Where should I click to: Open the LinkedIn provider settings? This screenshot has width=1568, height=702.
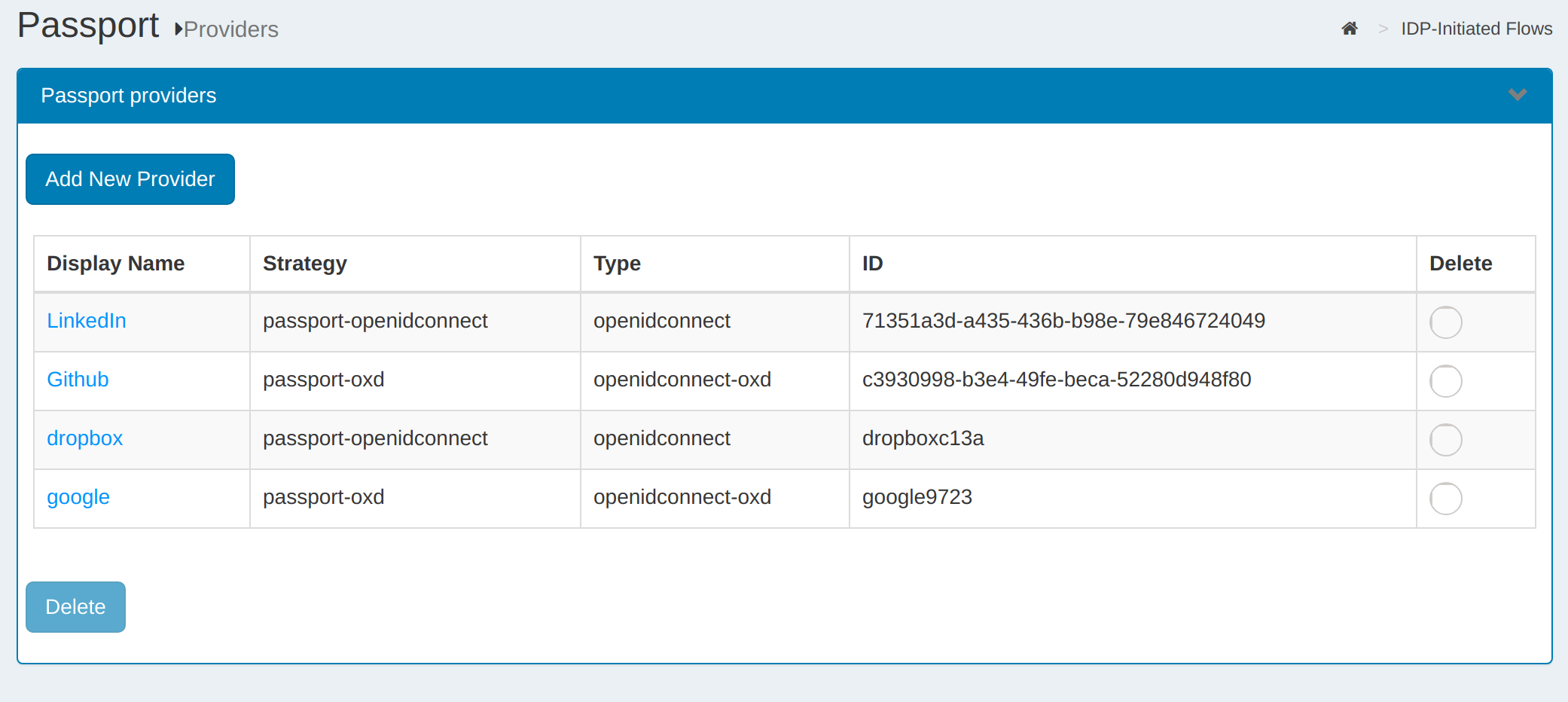(86, 321)
